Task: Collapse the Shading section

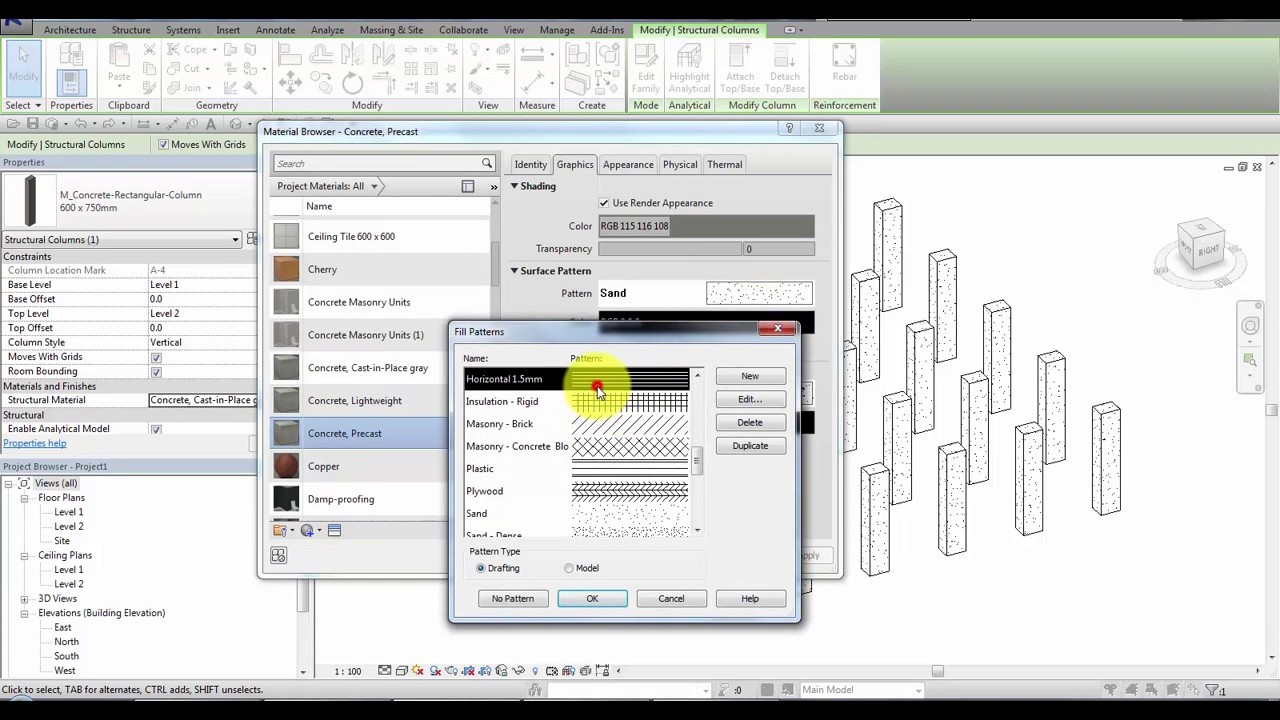Action: (x=515, y=186)
